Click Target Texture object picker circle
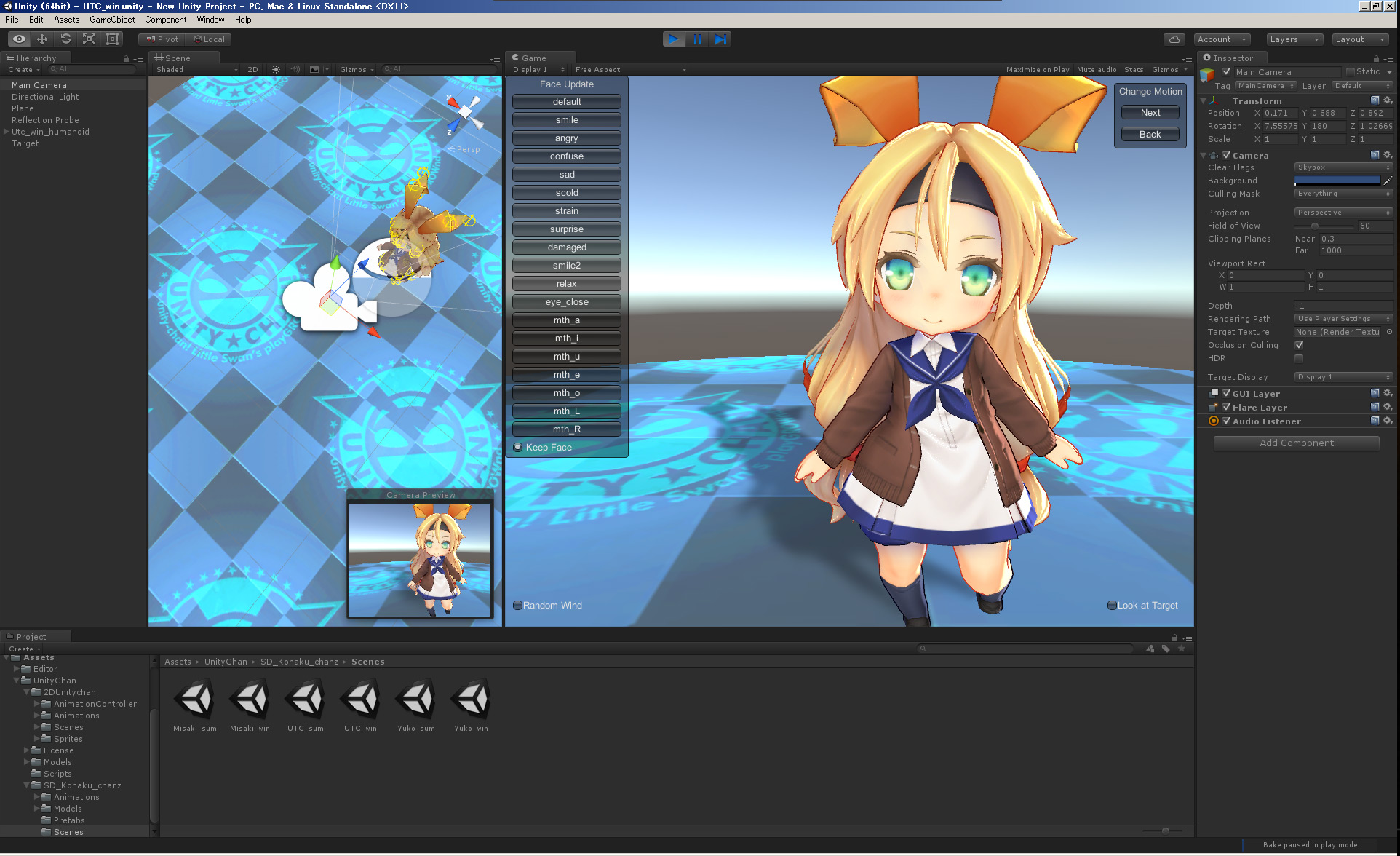This screenshot has height=856, width=1400. pyautogui.click(x=1389, y=332)
